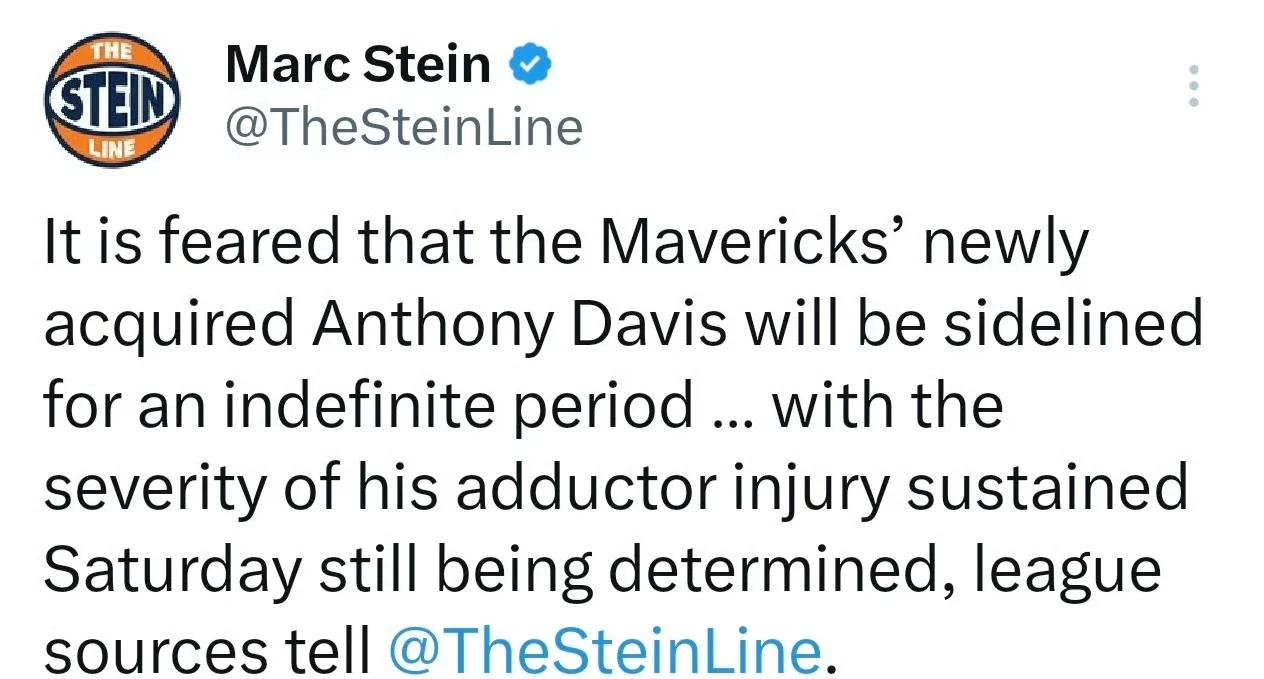1264x679 pixels.
Task: Follow the blue @TheSteinLine mention link
Action: point(603,651)
